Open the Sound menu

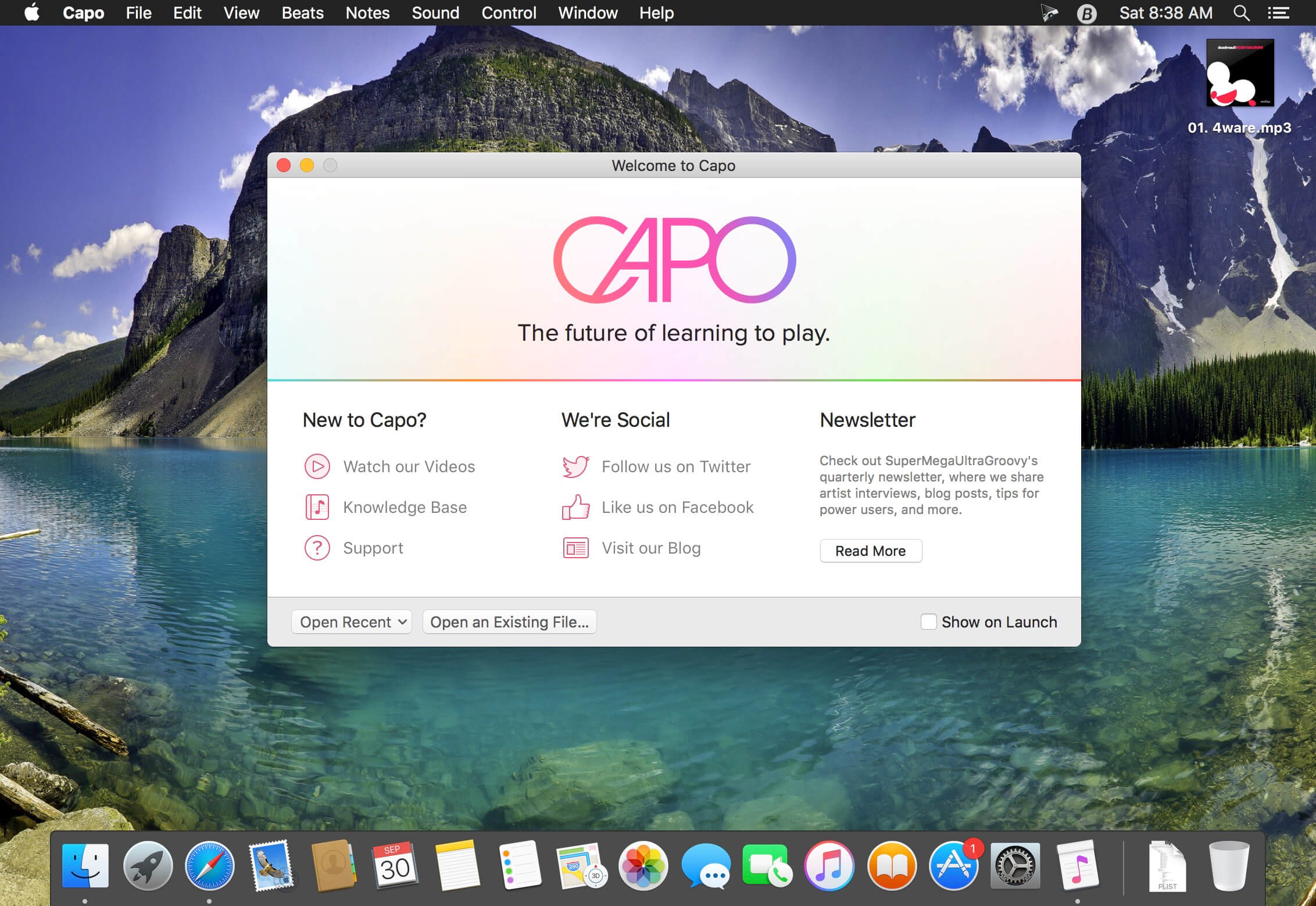coord(436,13)
